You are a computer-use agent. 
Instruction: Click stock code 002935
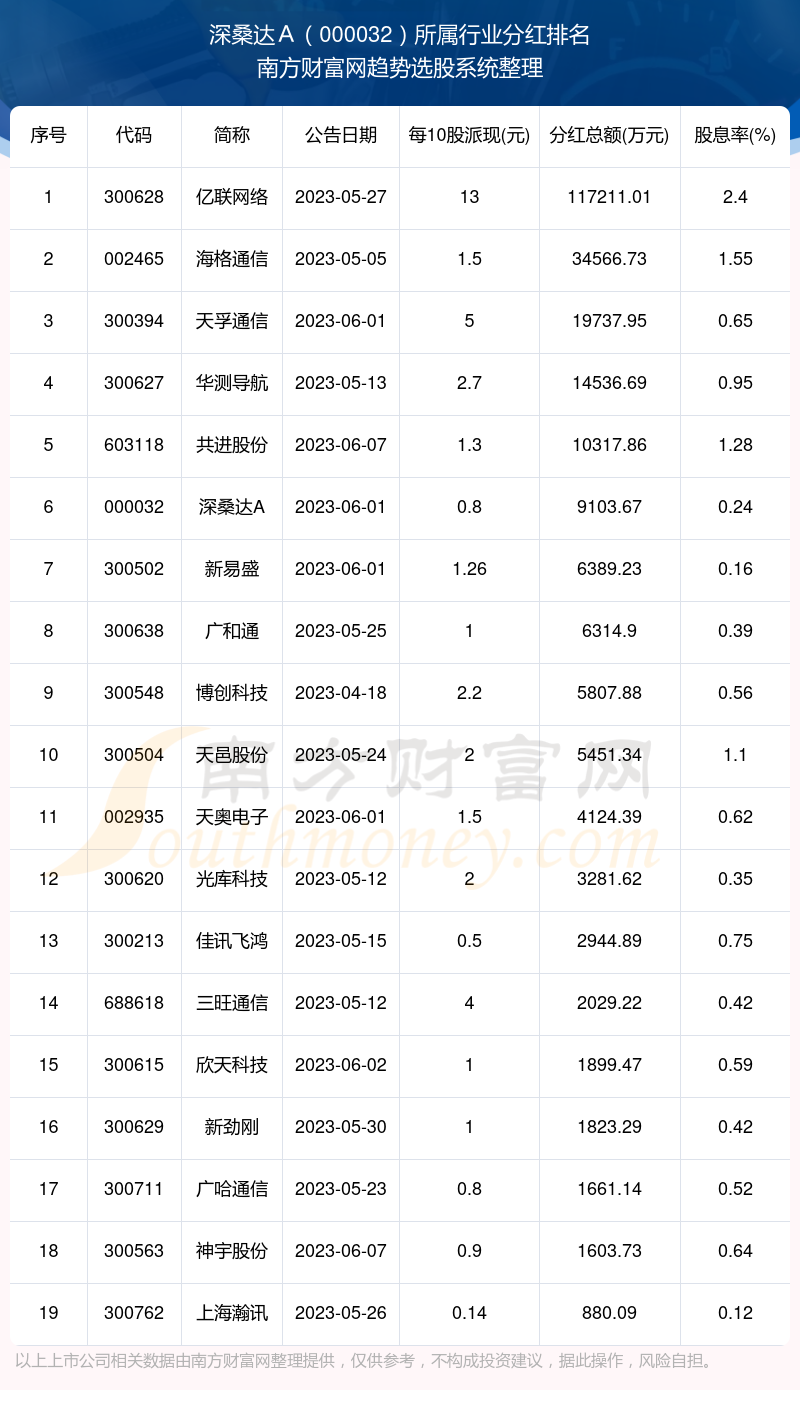click(x=134, y=817)
